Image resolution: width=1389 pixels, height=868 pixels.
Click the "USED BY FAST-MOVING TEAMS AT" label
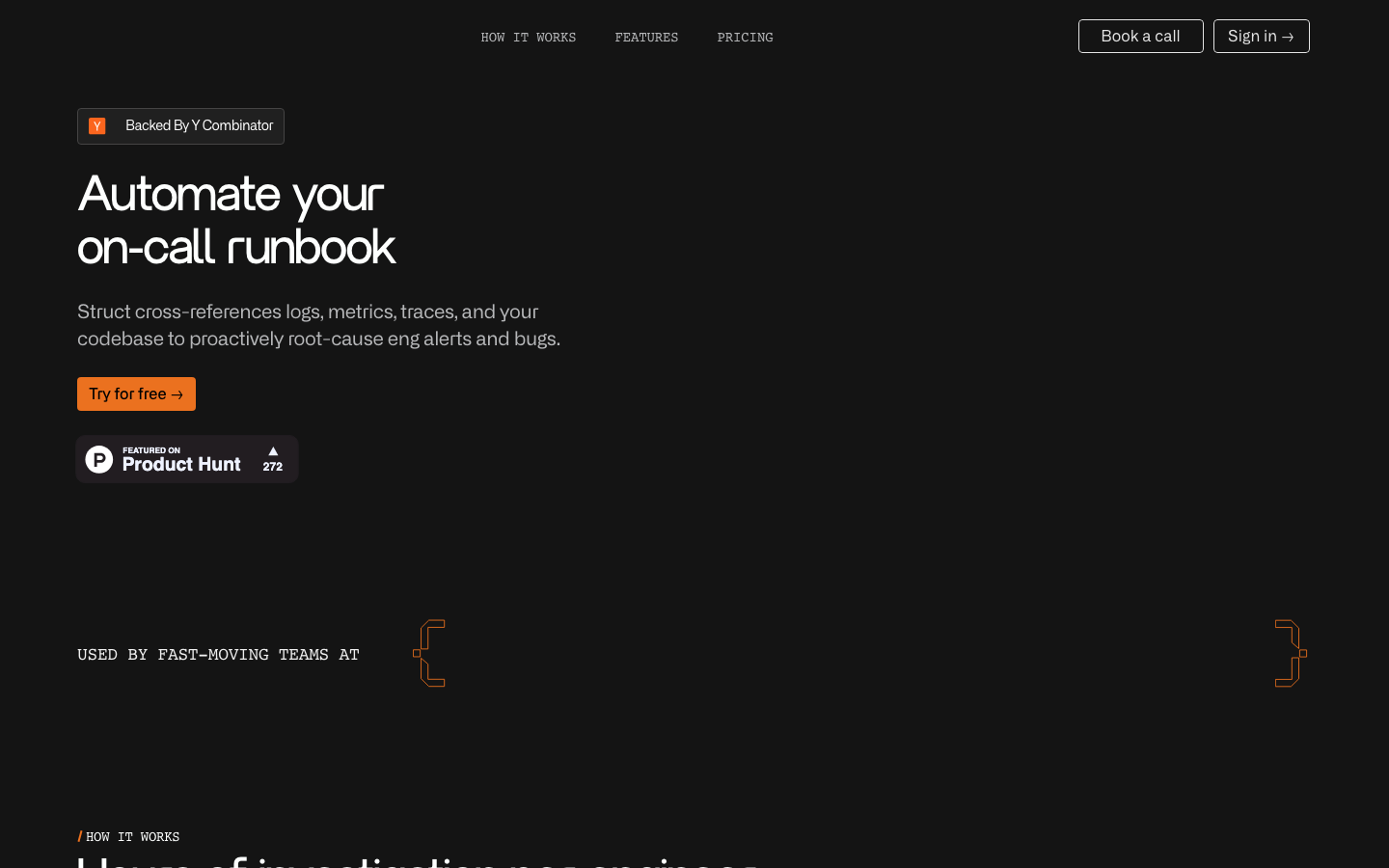pyautogui.click(x=218, y=655)
